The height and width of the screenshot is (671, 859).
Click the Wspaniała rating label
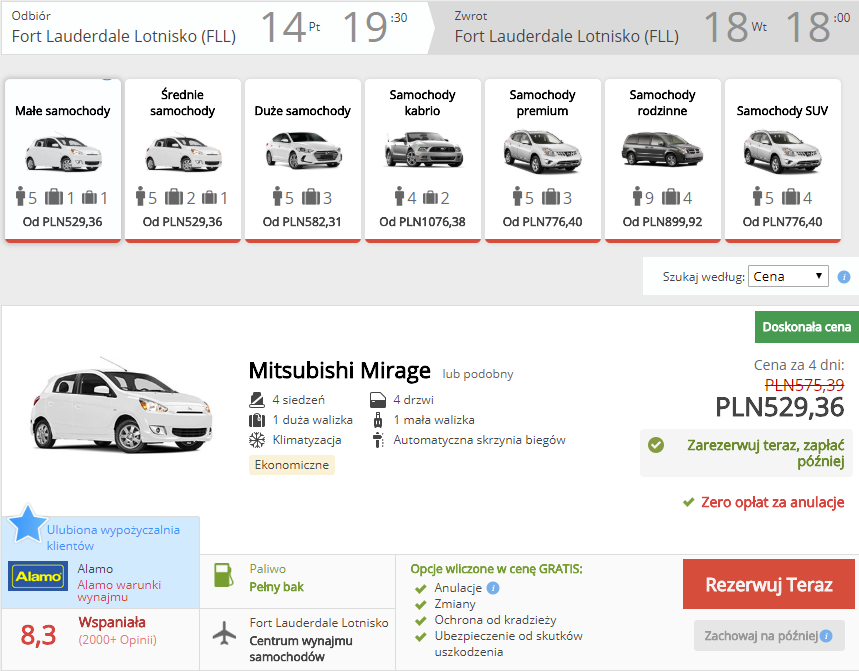pos(112,622)
